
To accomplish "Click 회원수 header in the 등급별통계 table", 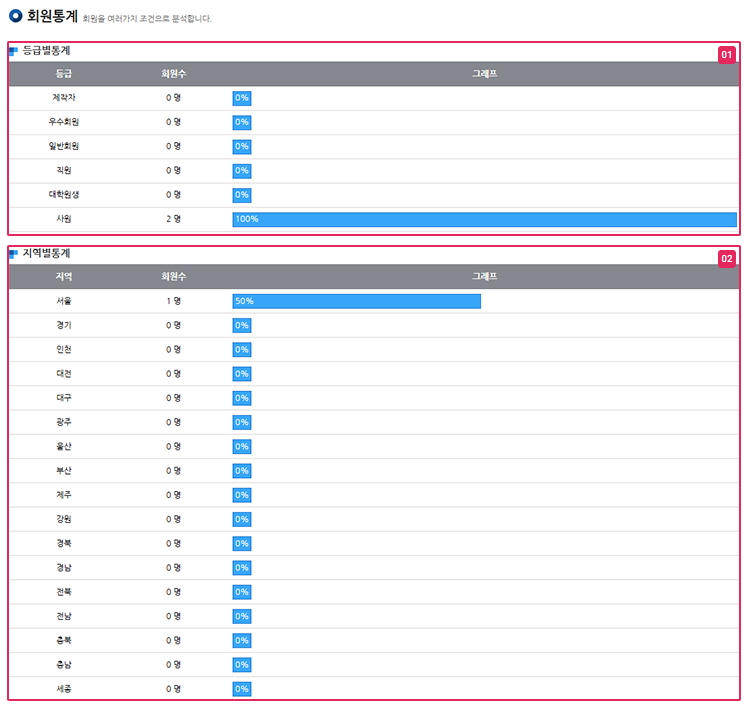I will coord(173,74).
